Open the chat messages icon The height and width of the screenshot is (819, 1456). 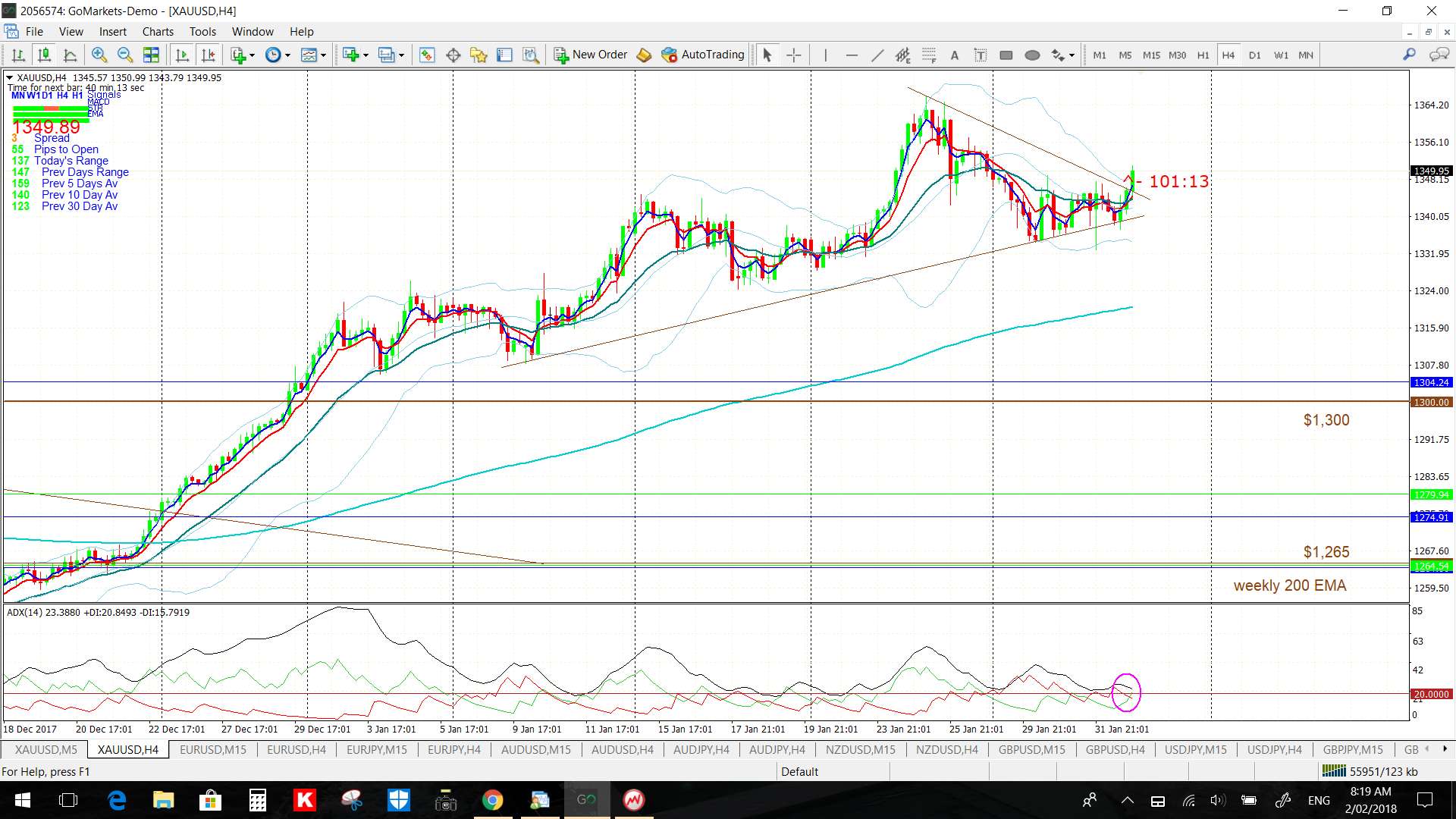[1439, 55]
